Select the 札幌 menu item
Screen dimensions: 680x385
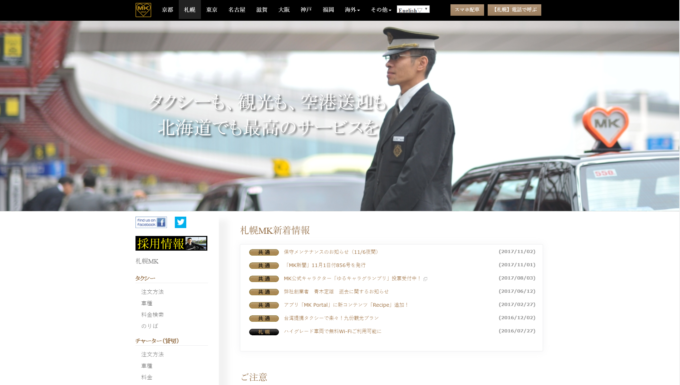[190, 10]
